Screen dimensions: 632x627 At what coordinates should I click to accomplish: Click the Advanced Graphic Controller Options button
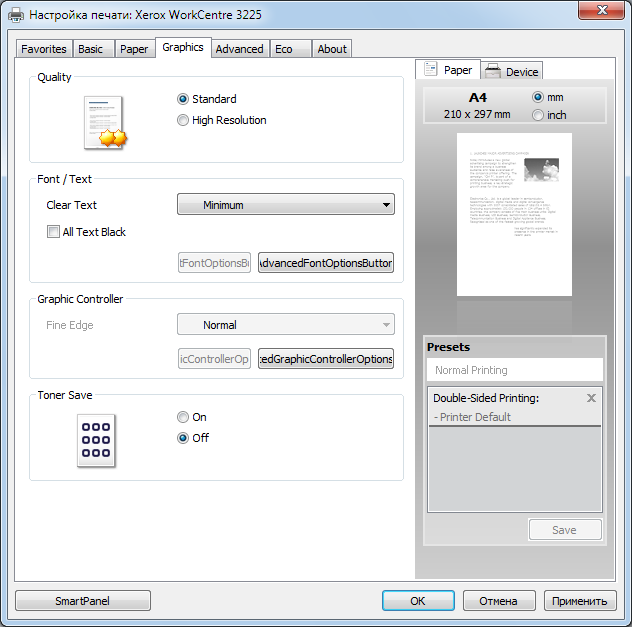(326, 359)
